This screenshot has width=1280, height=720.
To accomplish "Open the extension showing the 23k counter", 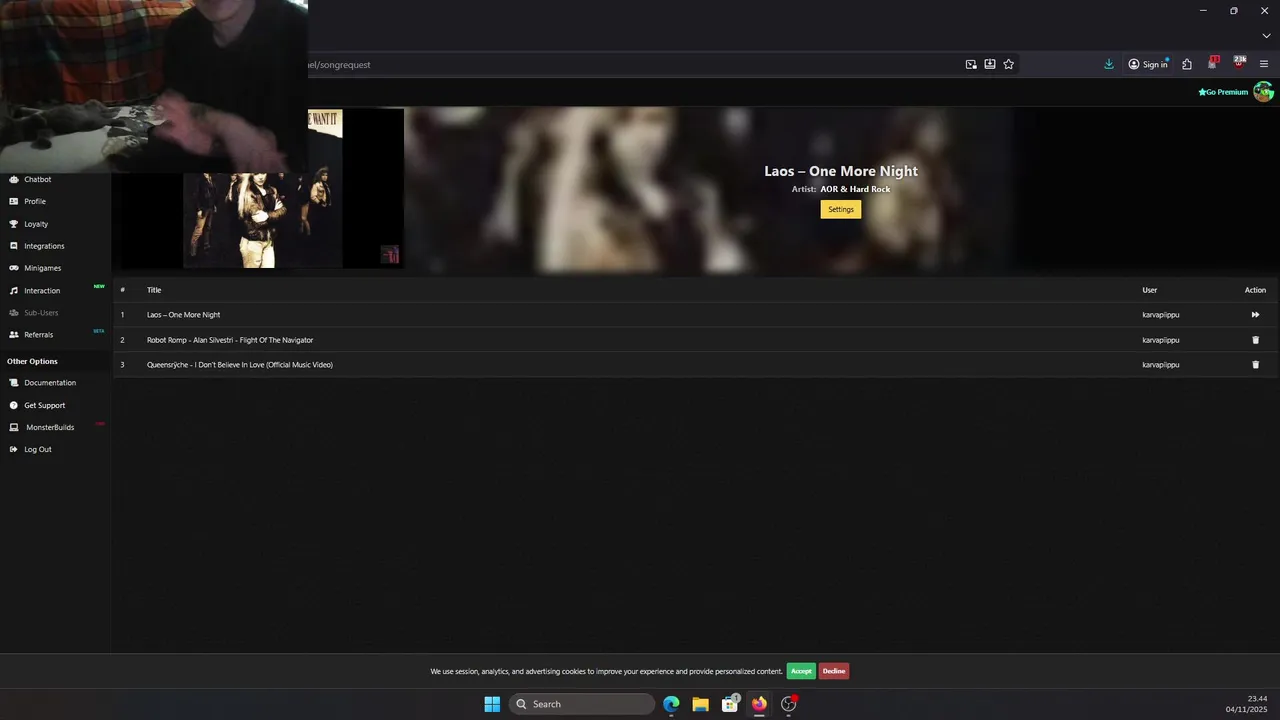I will [1240, 63].
